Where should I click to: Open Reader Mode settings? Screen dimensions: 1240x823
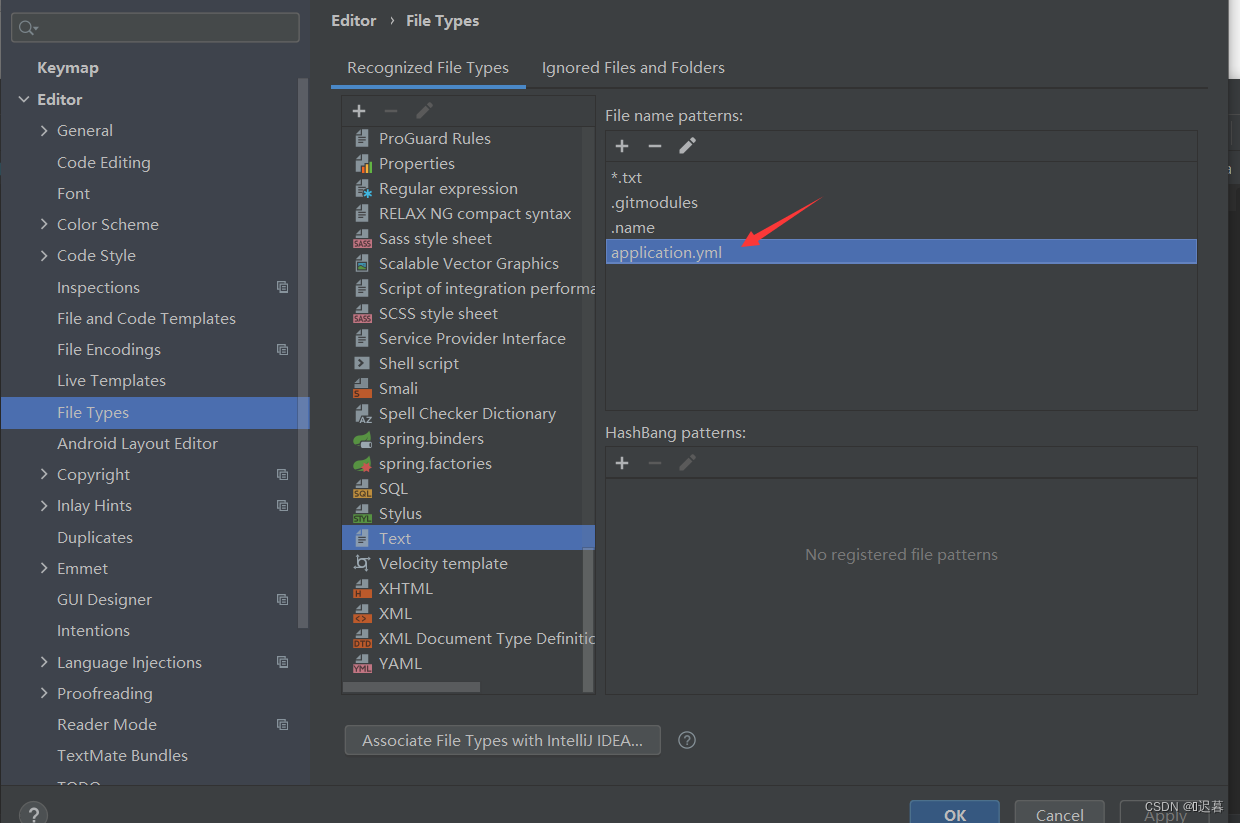[x=107, y=724]
